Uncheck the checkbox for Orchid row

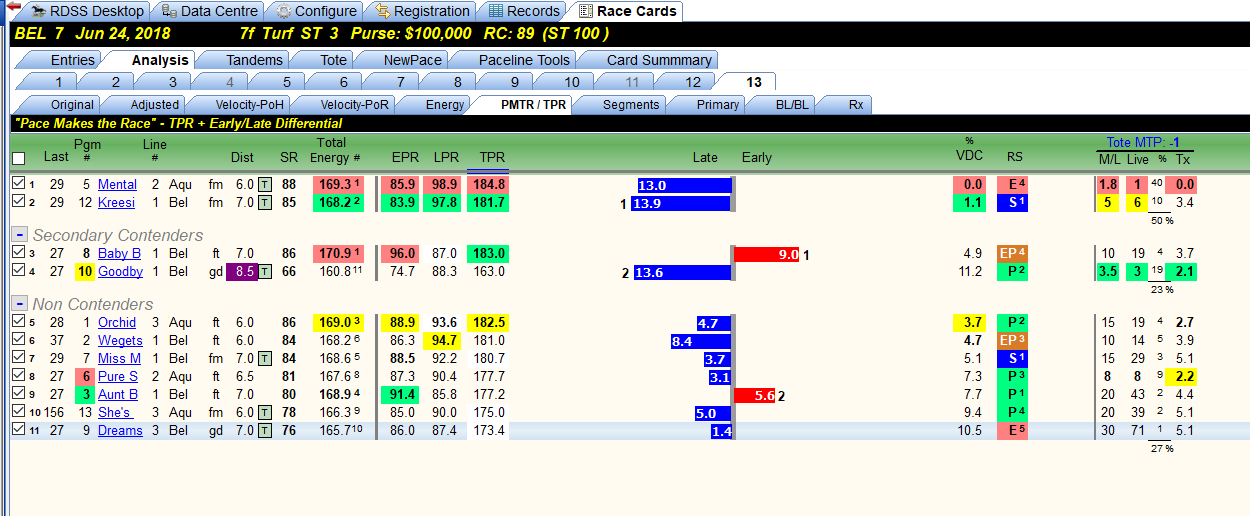(18, 322)
